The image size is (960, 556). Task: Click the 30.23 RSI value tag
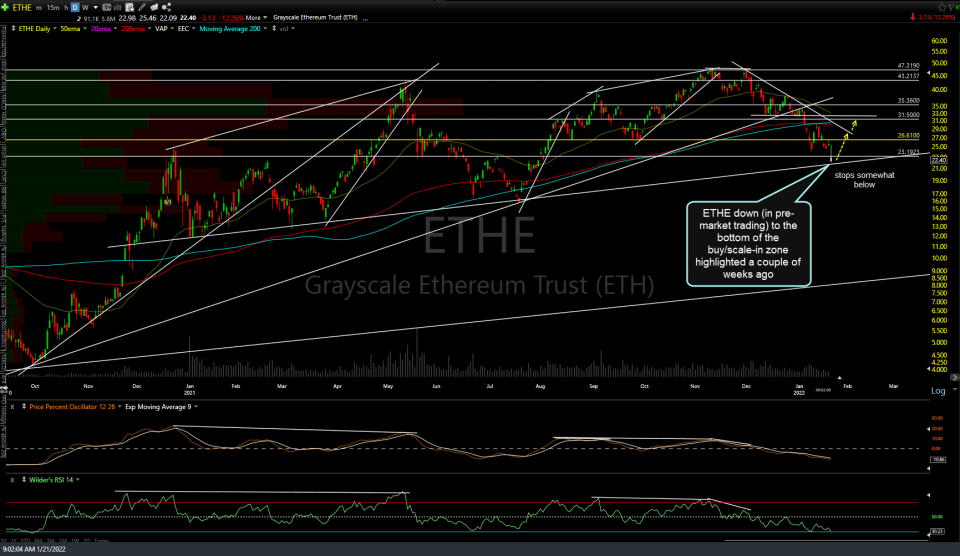(937, 532)
